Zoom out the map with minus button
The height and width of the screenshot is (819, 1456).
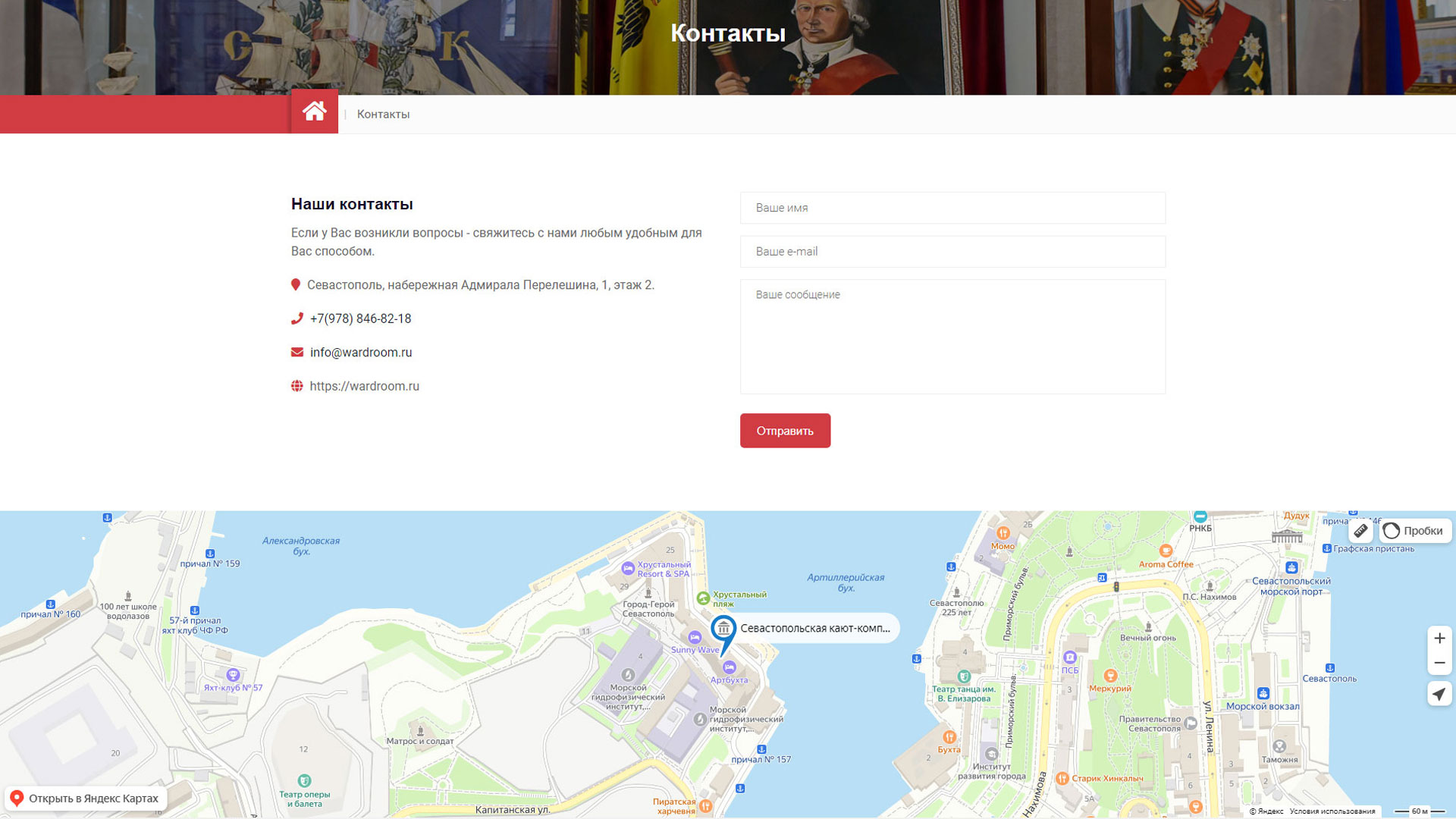pyautogui.click(x=1439, y=664)
